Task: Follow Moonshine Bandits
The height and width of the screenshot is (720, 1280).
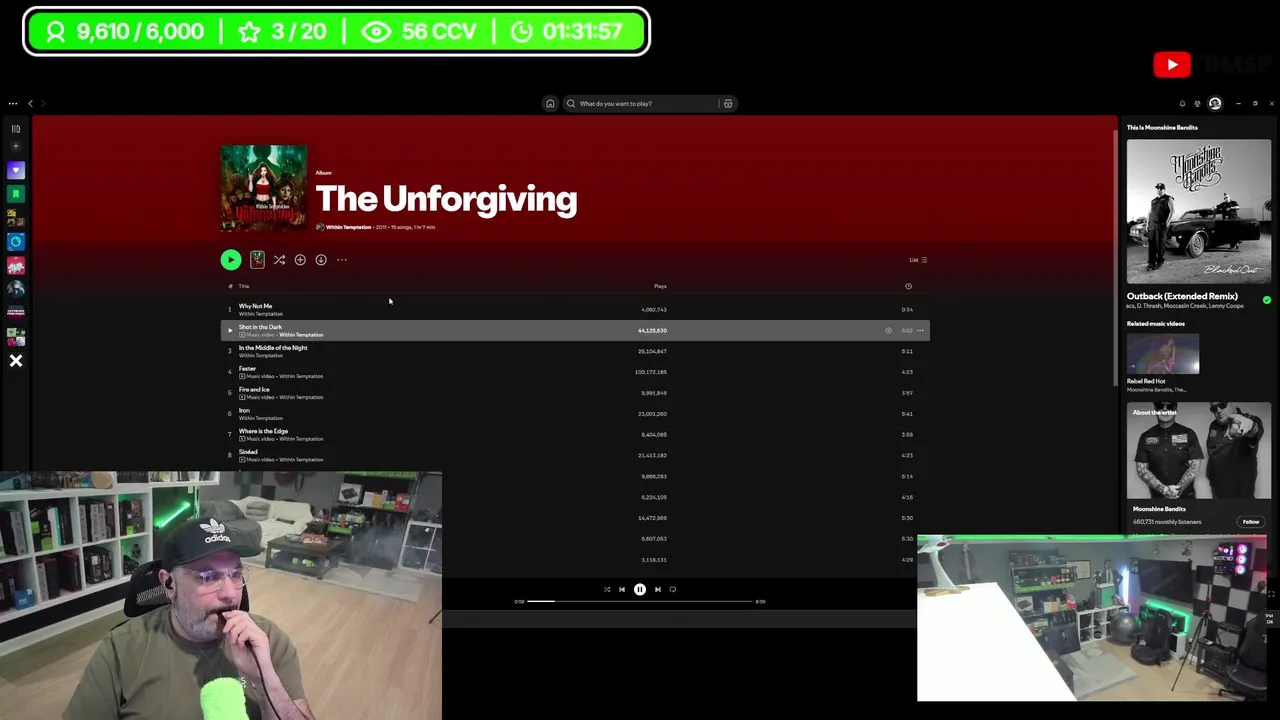Action: tap(1251, 522)
